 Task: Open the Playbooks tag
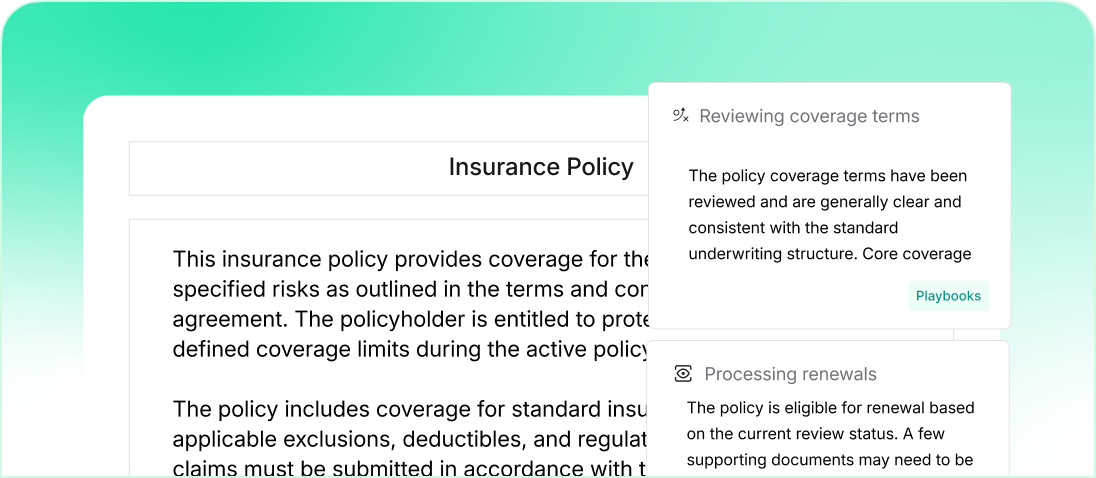[x=948, y=296]
